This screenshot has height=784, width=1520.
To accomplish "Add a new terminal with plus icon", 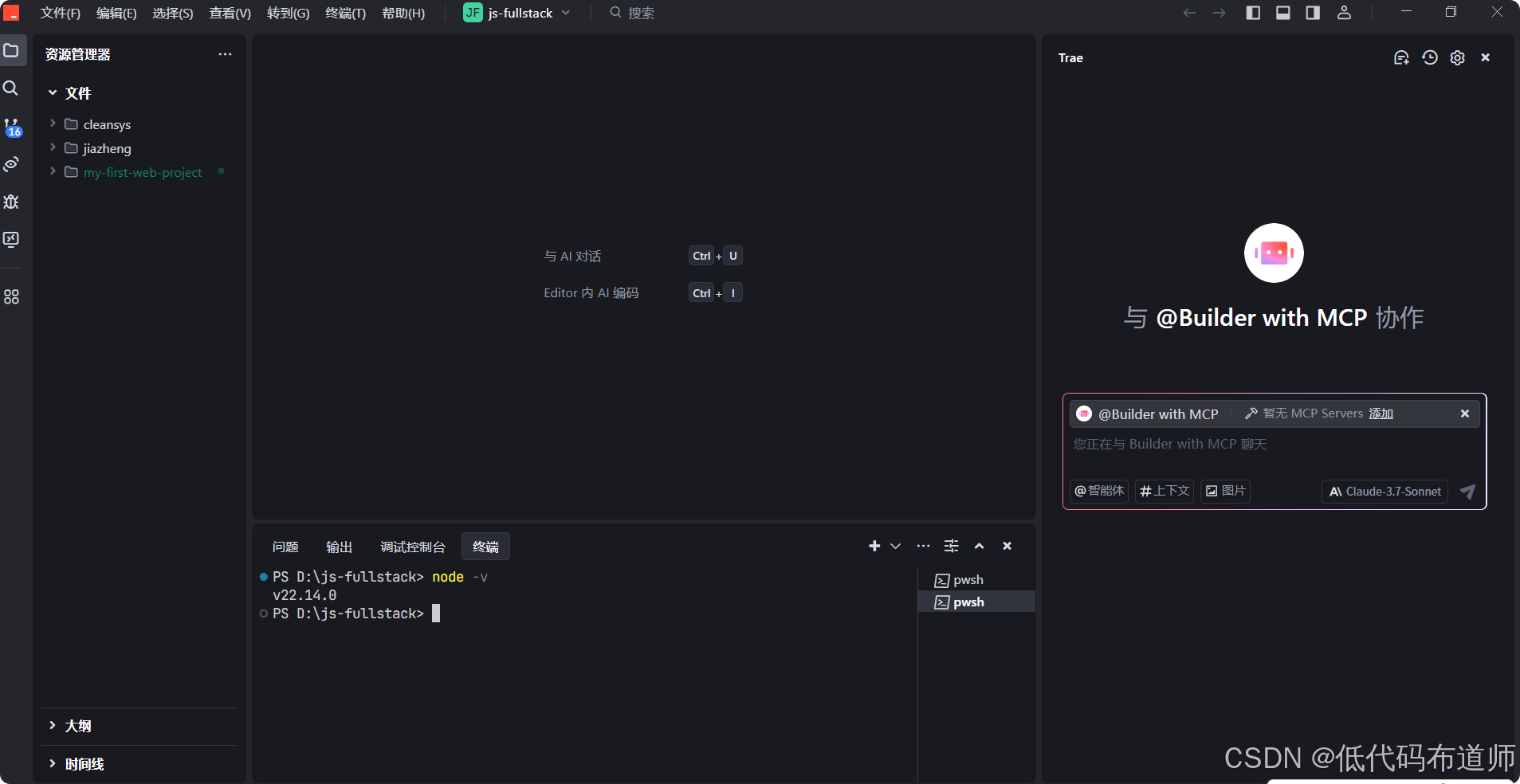I will 874,546.
